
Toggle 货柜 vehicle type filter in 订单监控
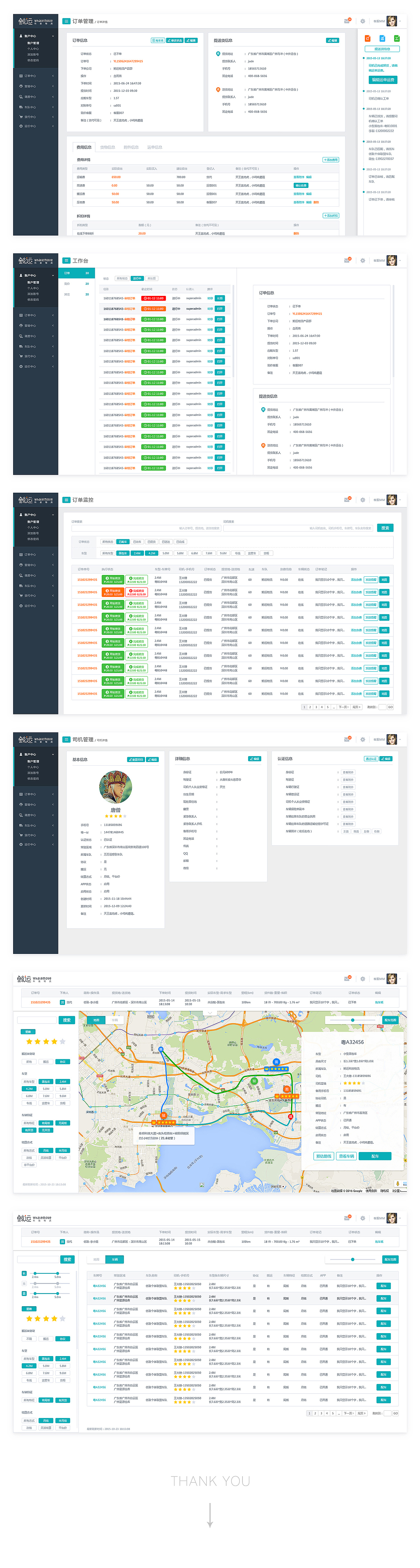click(266, 553)
